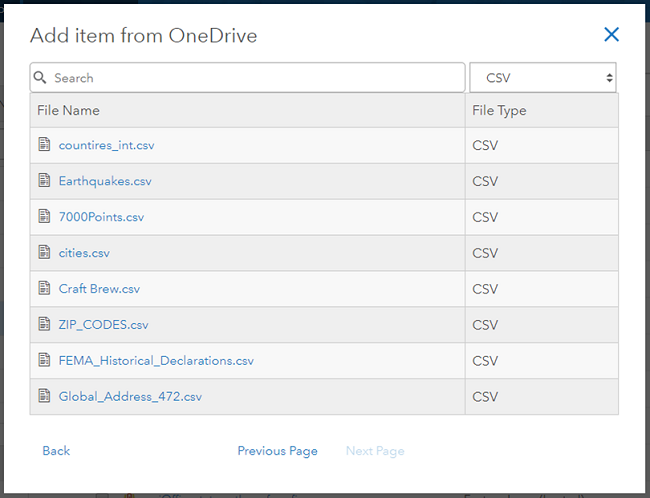Click the file icon beside ZIP_CODES.csv
650x498 pixels.
pyautogui.click(x=44, y=324)
